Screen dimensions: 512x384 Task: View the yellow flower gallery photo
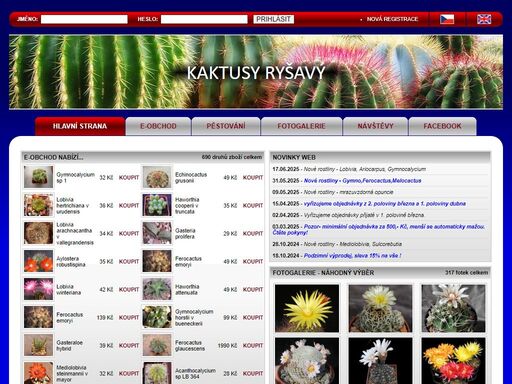pos(307,308)
